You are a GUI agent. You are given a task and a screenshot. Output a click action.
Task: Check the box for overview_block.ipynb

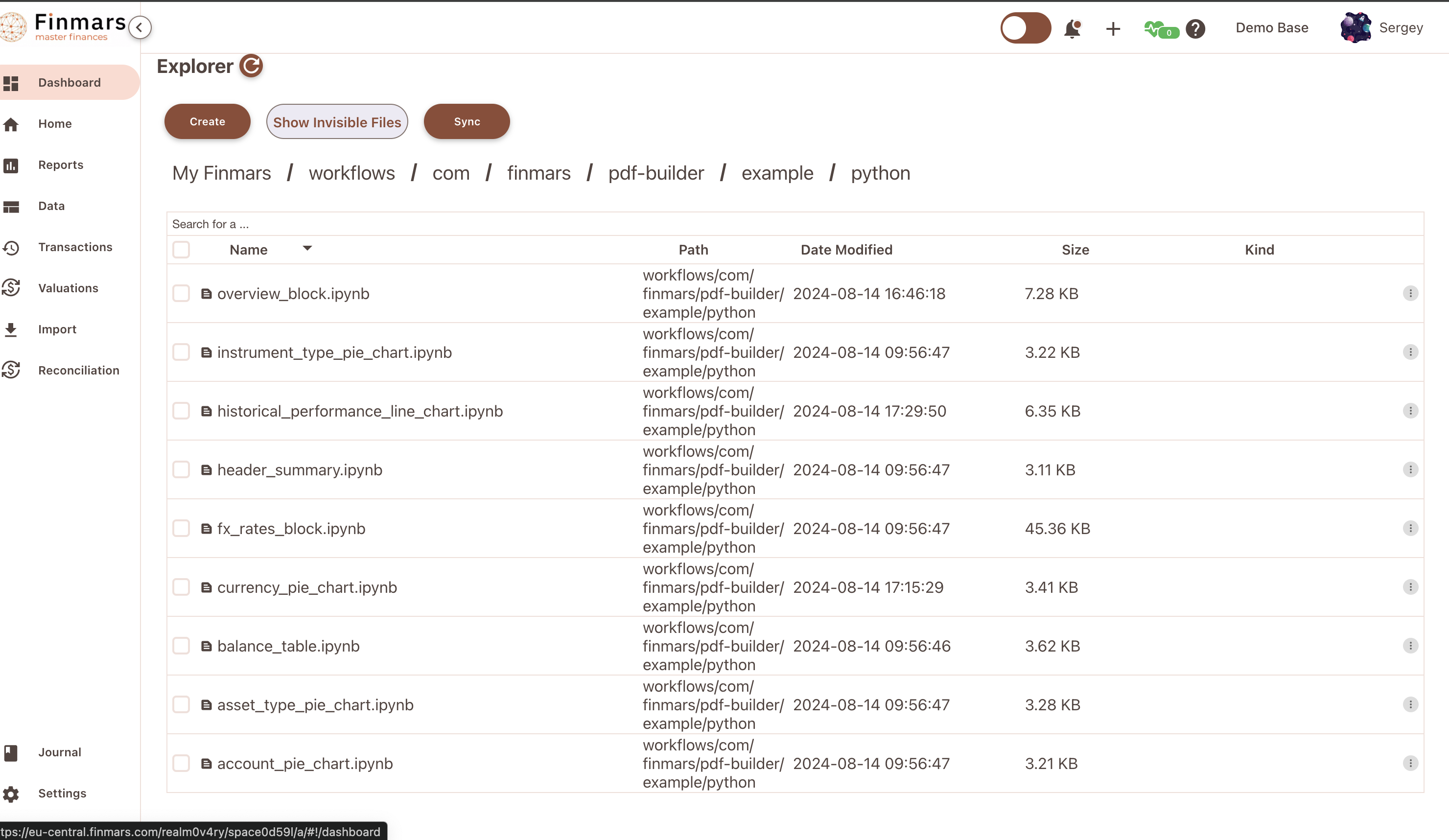(181, 293)
